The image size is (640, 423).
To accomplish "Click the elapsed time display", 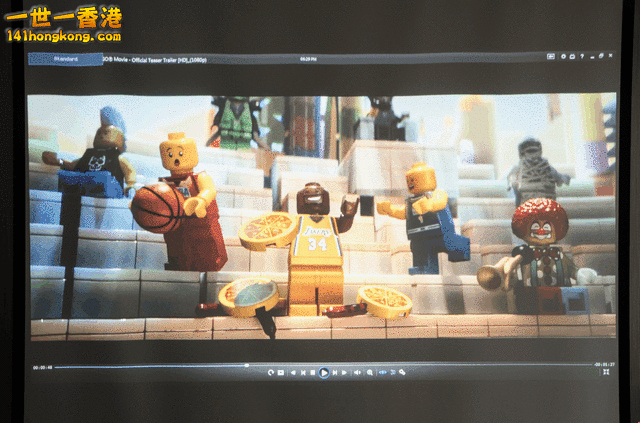I will click(x=41, y=365).
